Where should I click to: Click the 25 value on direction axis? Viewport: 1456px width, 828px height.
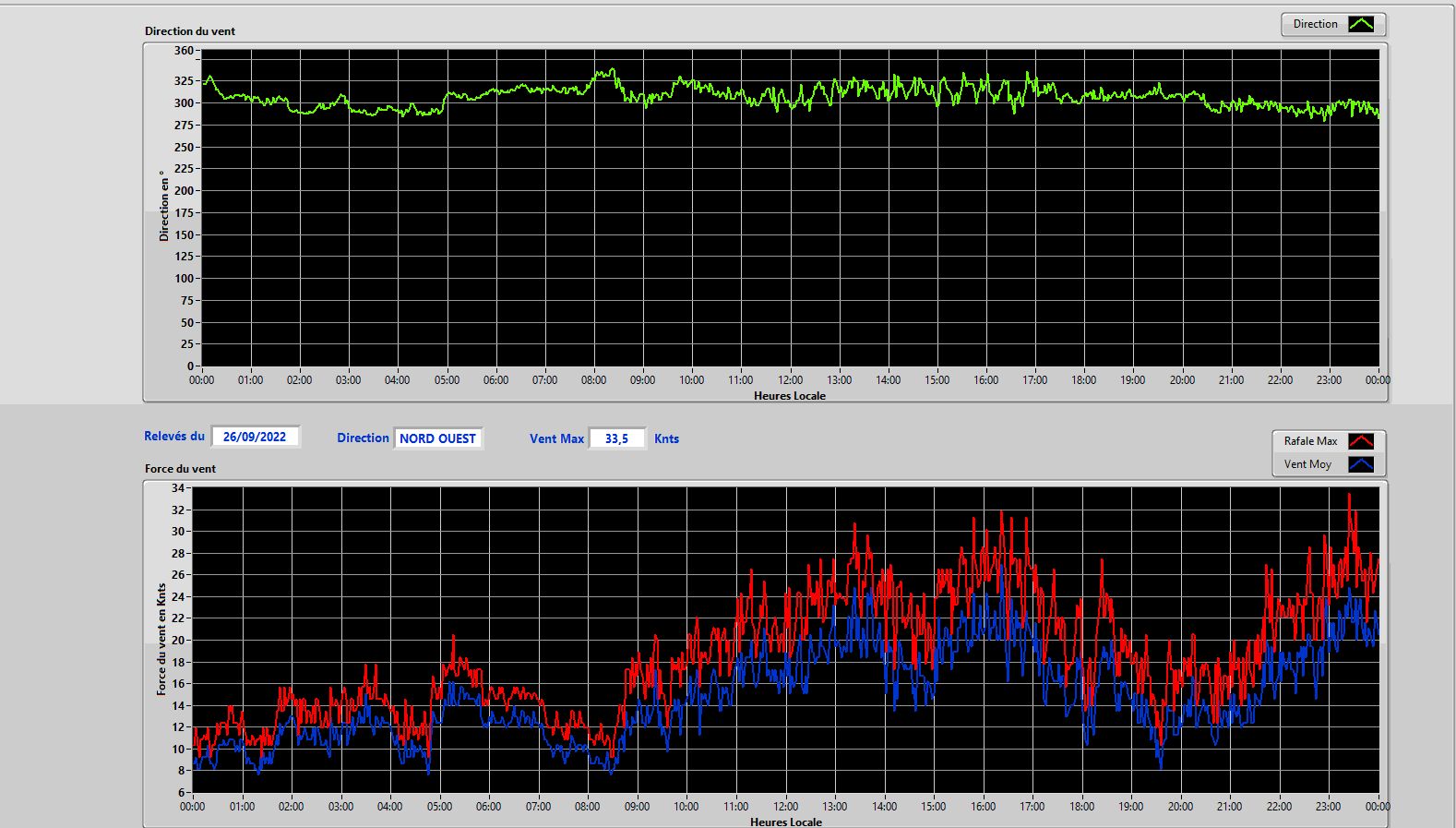(x=187, y=343)
